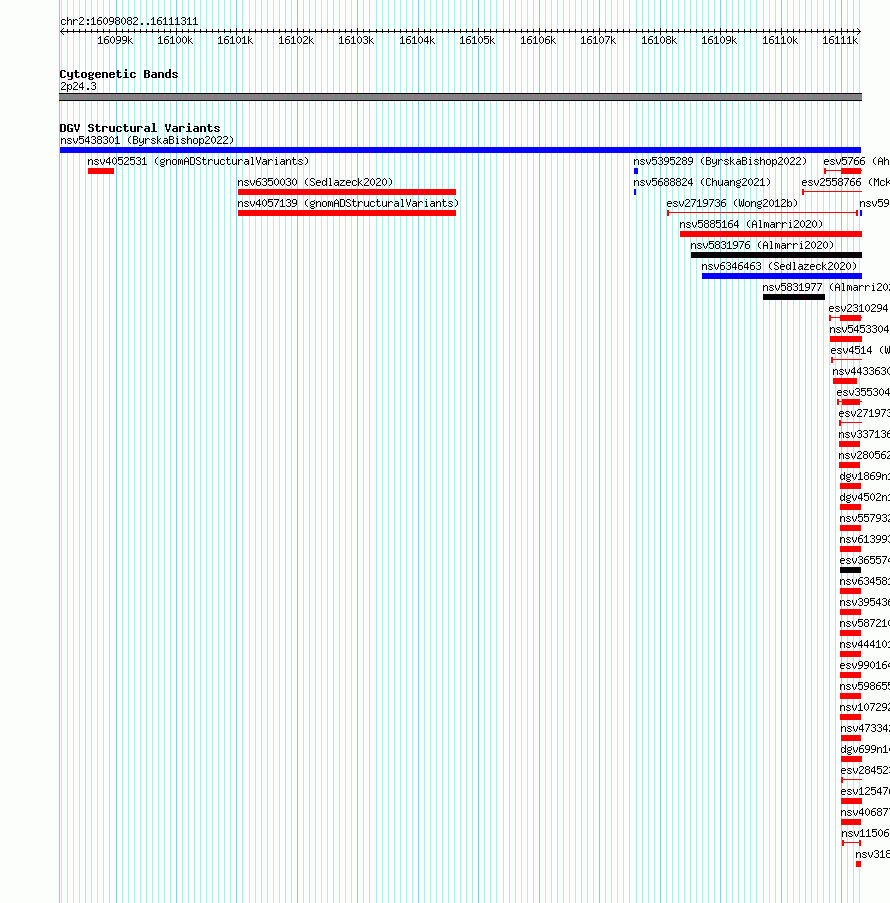Open the nsv10729 variant label

(x=865, y=708)
